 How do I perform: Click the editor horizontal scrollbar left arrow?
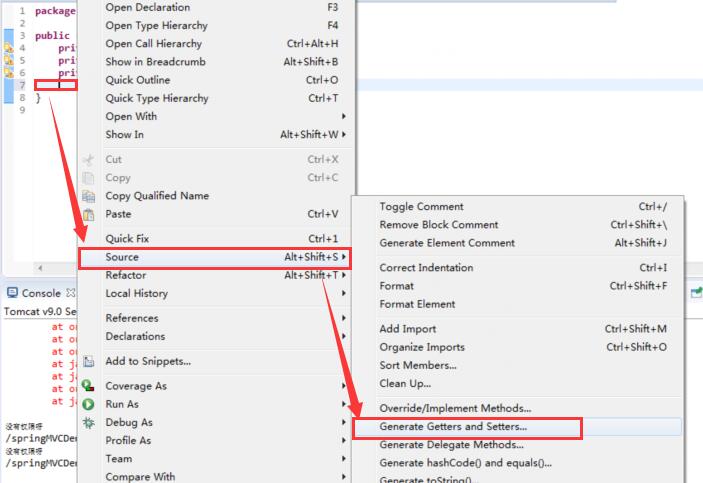(x=40, y=268)
